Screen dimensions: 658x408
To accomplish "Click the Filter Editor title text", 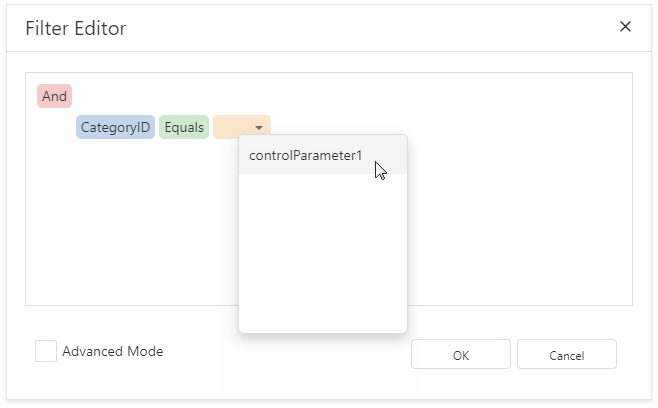I will coord(76,28).
